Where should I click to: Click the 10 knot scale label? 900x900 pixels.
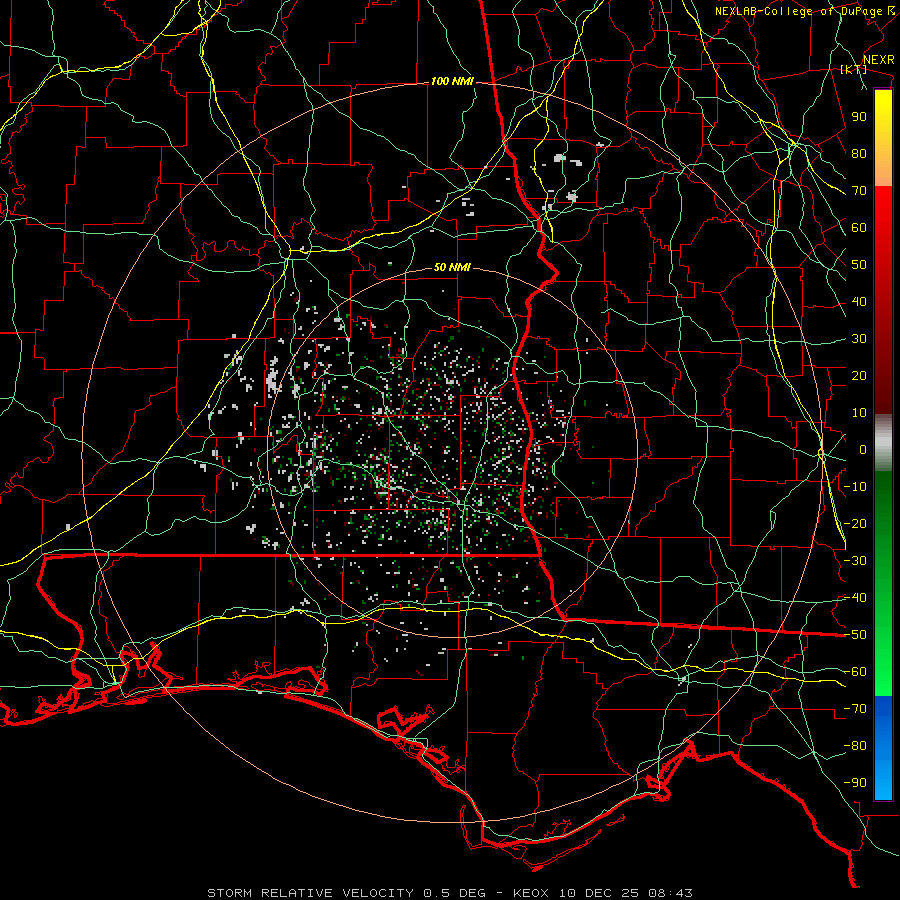pos(859,413)
